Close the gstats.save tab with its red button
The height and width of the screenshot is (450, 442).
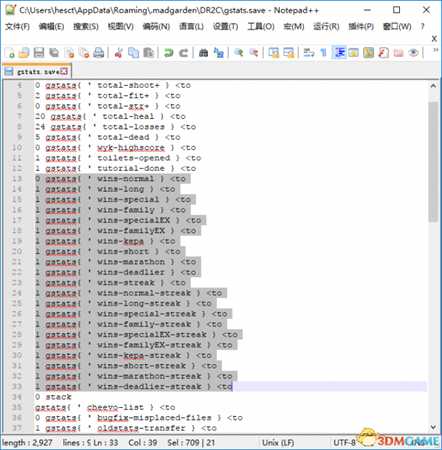pos(64,71)
